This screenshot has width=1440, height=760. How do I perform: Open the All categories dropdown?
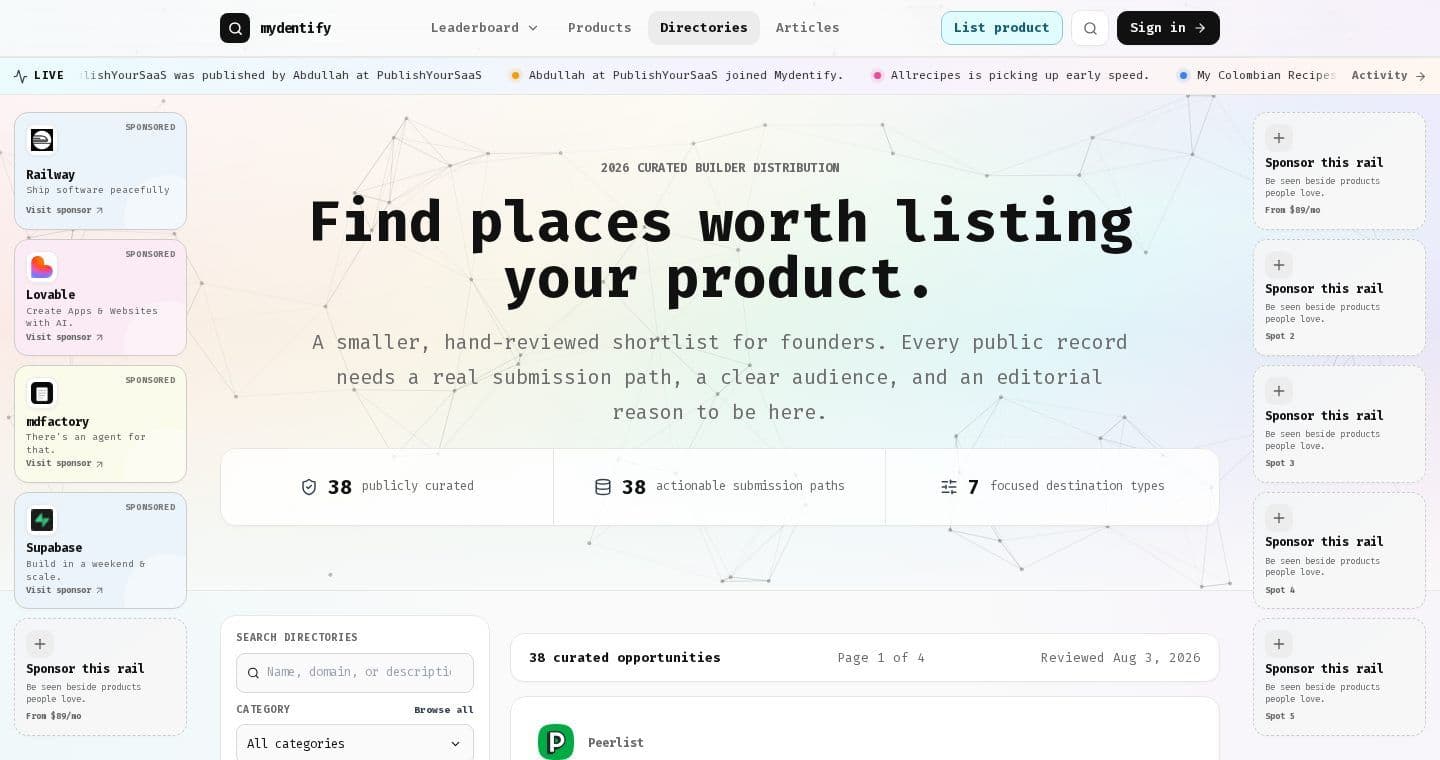pyautogui.click(x=355, y=743)
